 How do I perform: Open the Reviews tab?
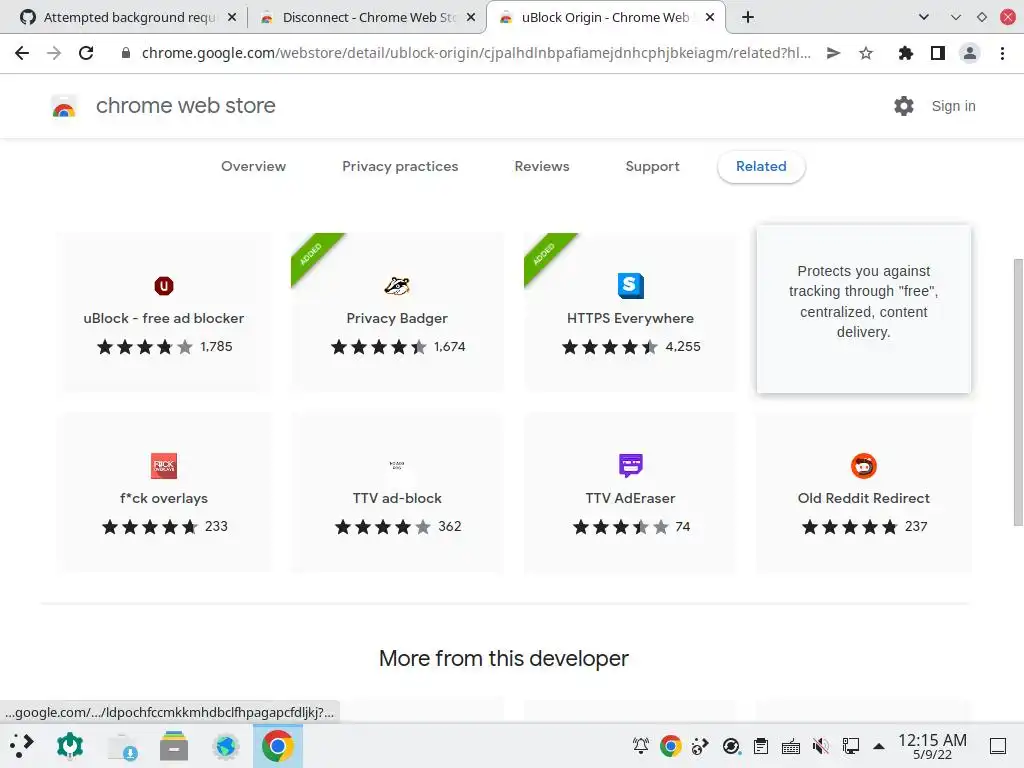click(x=542, y=167)
